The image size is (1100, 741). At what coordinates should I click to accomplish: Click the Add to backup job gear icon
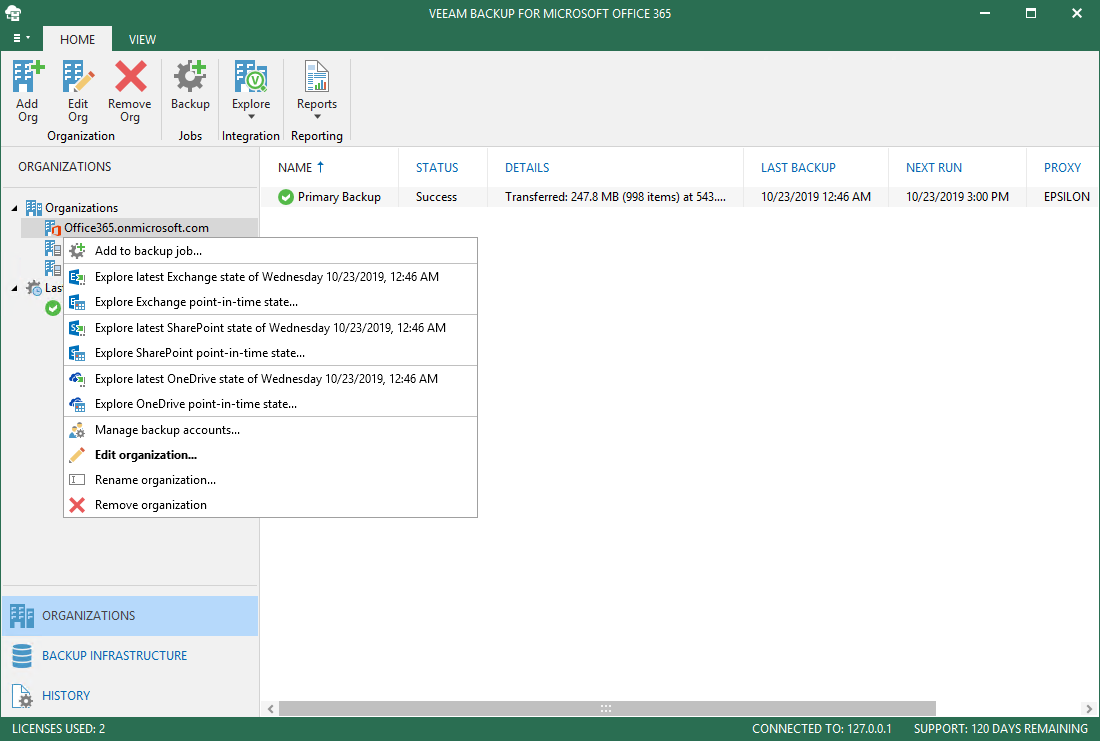point(77,251)
